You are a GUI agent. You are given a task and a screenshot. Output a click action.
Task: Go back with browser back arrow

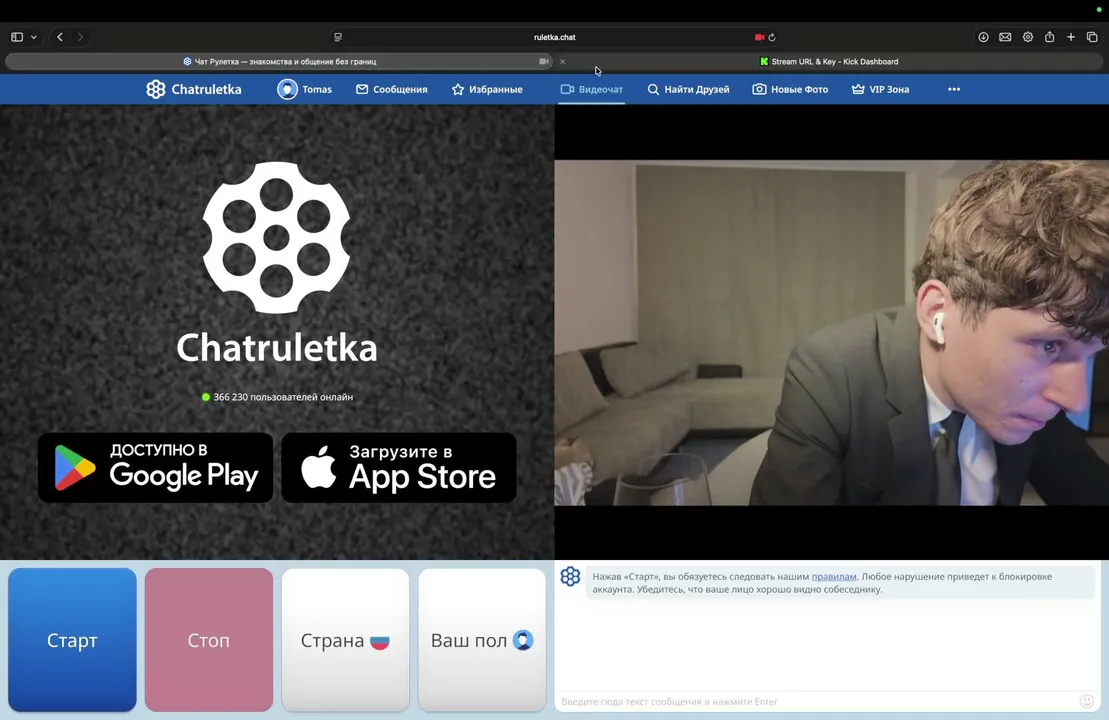coord(60,37)
